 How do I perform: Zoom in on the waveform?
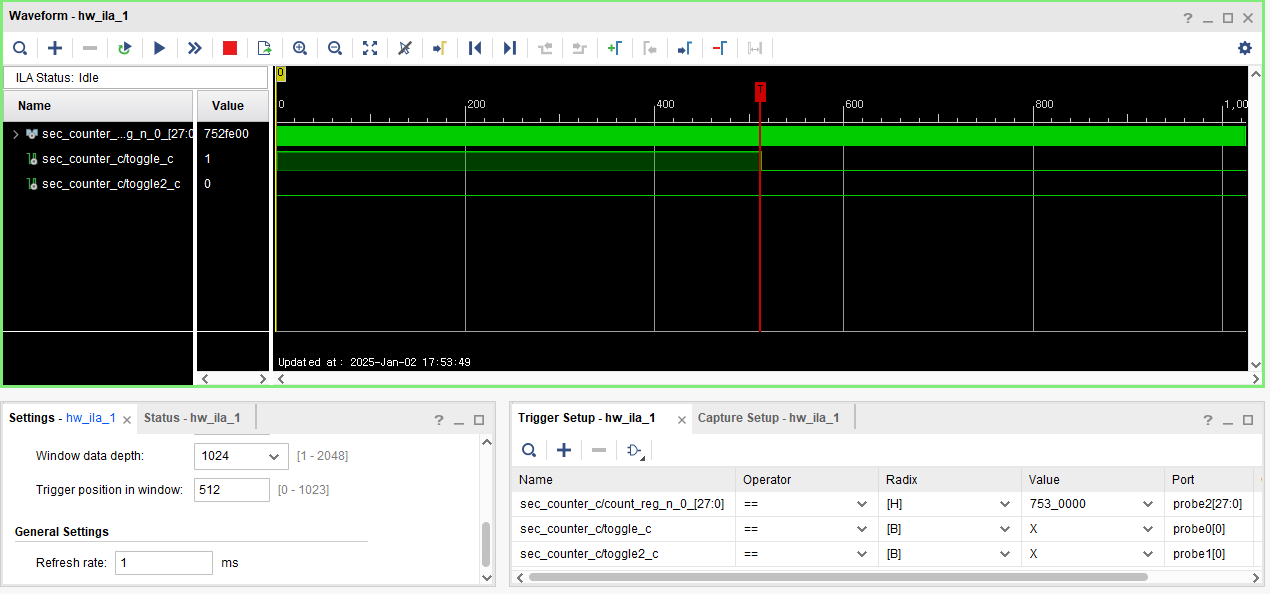pyautogui.click(x=300, y=48)
